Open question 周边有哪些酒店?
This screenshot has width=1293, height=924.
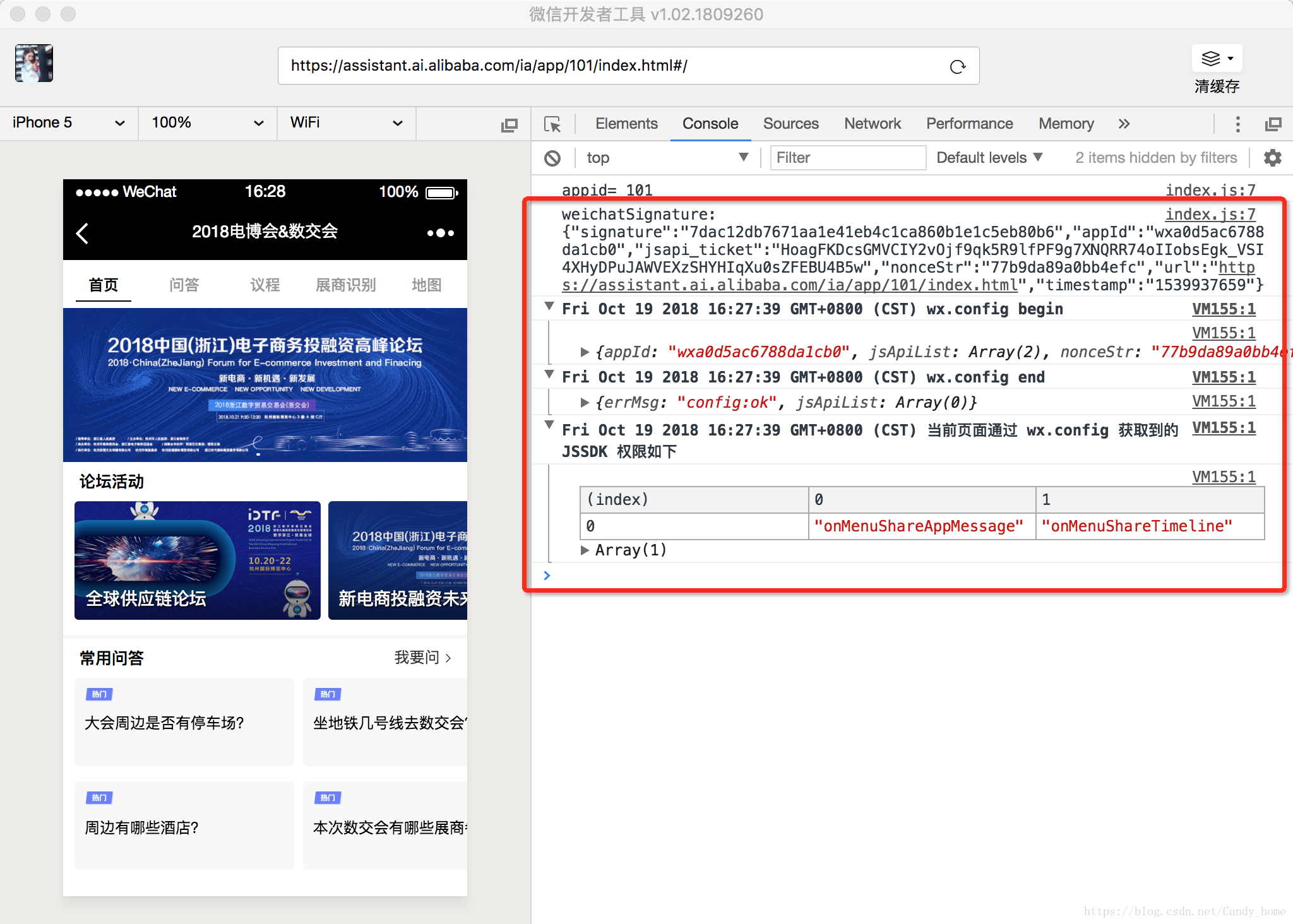[184, 826]
